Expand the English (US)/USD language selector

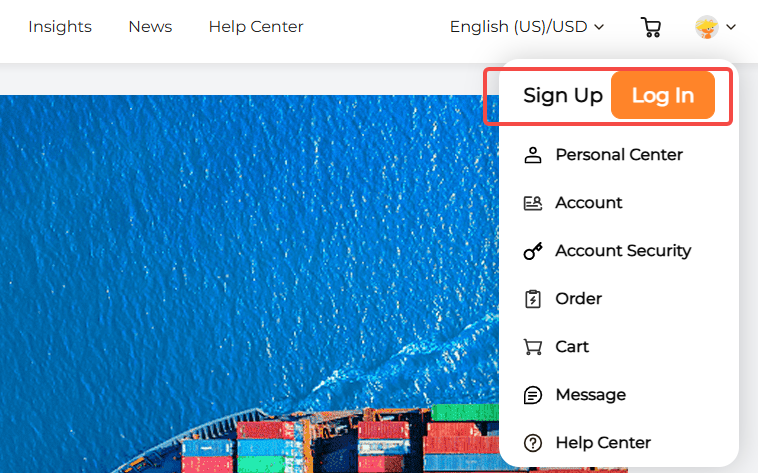point(527,27)
